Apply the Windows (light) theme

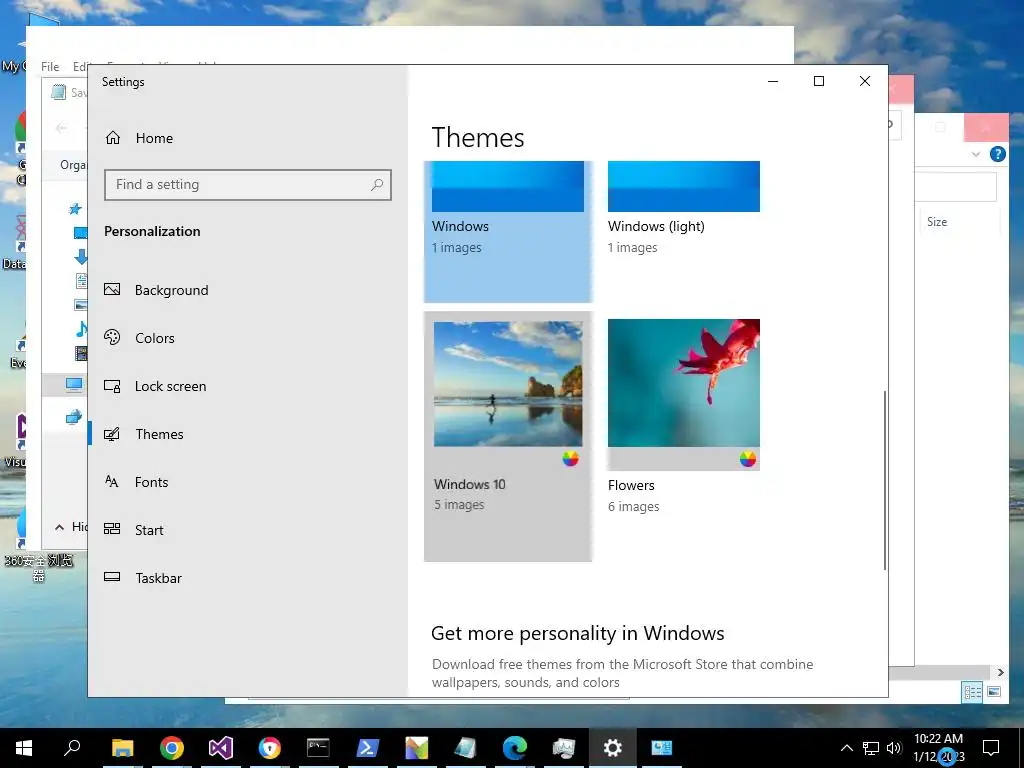[x=684, y=209]
